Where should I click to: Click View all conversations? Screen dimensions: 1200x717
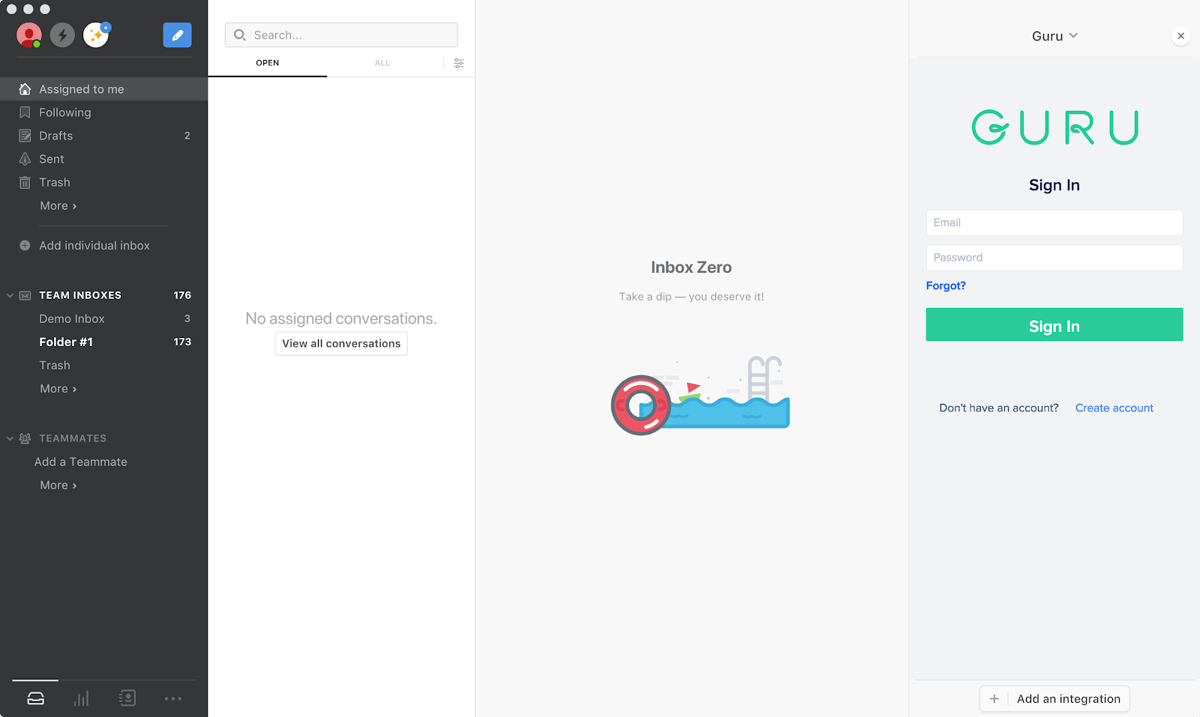click(341, 343)
